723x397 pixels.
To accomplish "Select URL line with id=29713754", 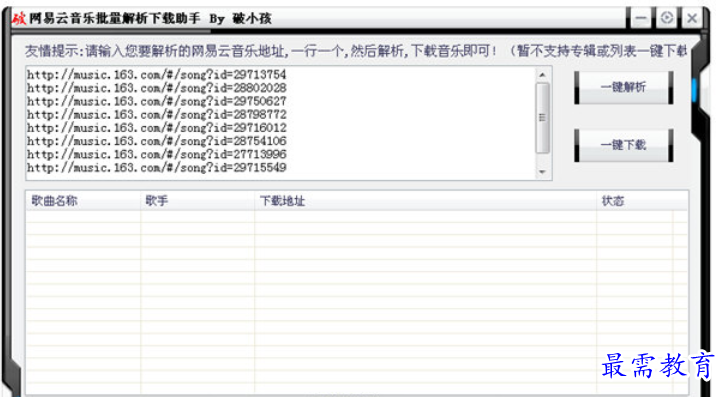I will 157,74.
